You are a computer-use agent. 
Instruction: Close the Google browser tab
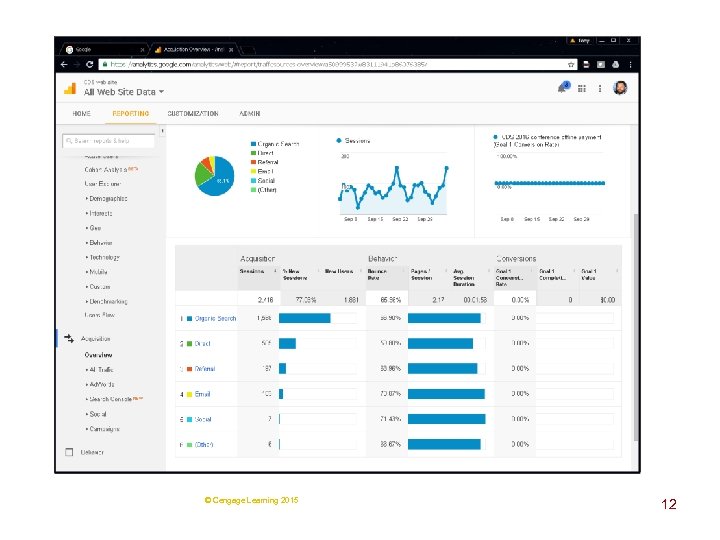pos(142,50)
